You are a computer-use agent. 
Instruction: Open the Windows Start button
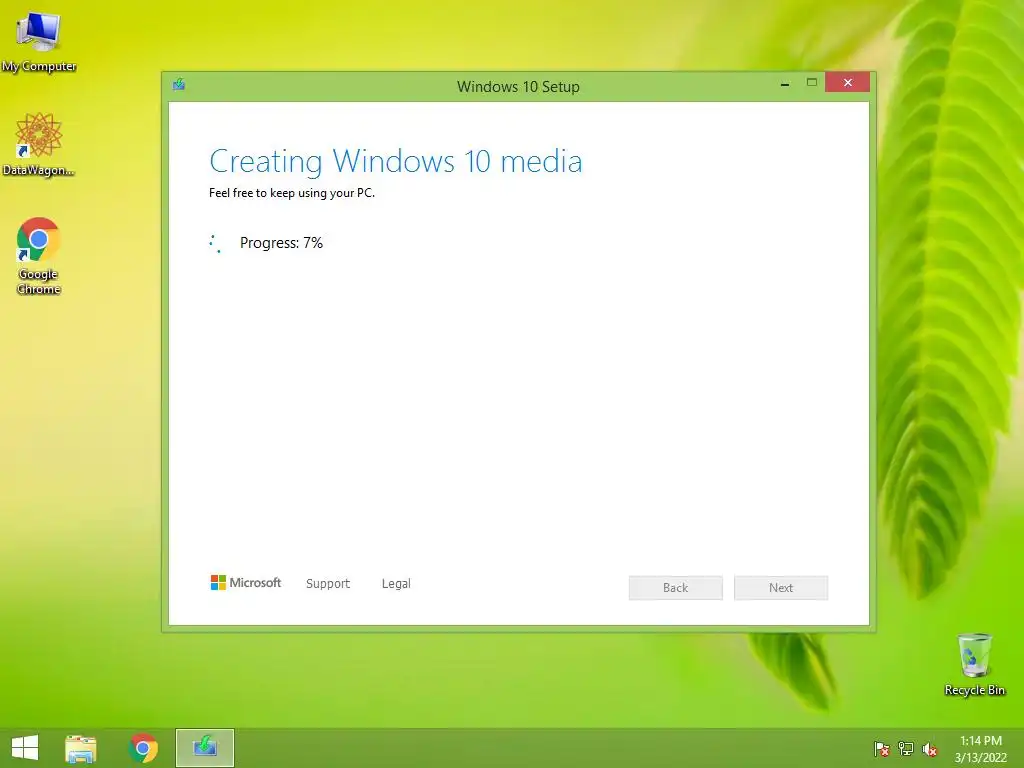tap(25, 748)
